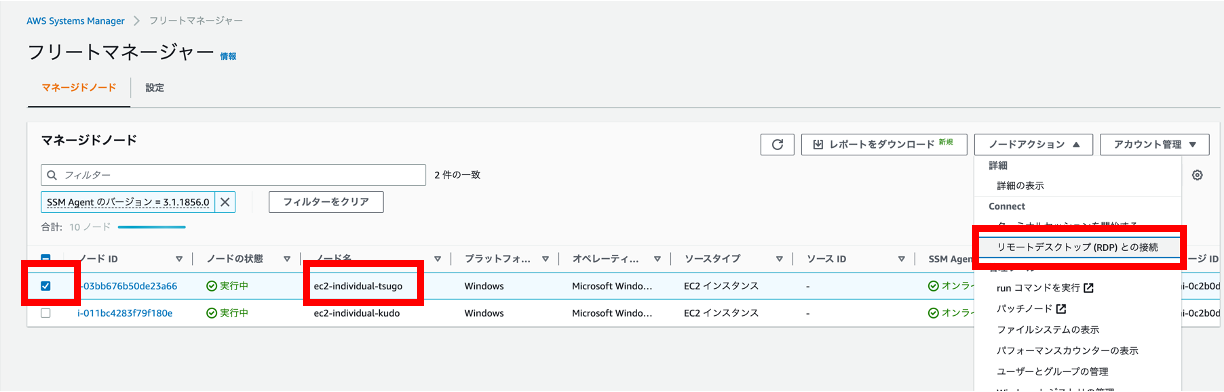Click 実行中 status icon for ec2-individual-kudo
The height and width of the screenshot is (392, 1224).
tap(211, 313)
